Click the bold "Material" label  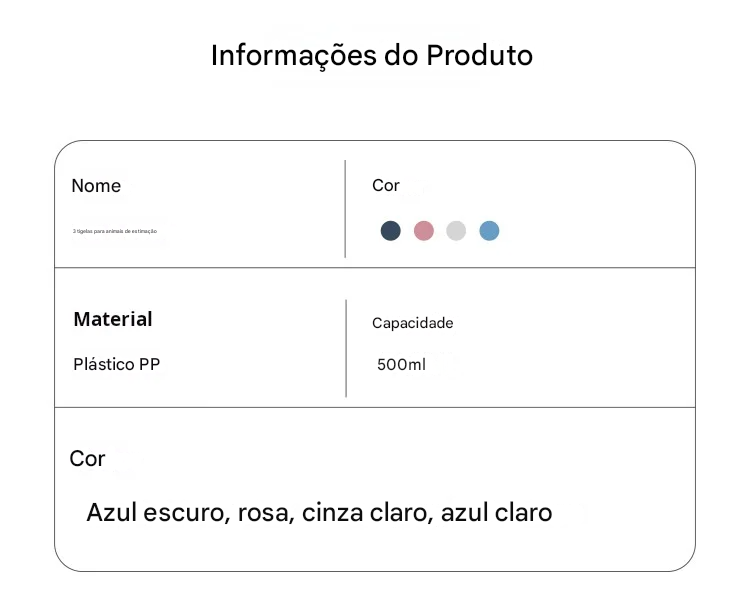[x=113, y=319]
